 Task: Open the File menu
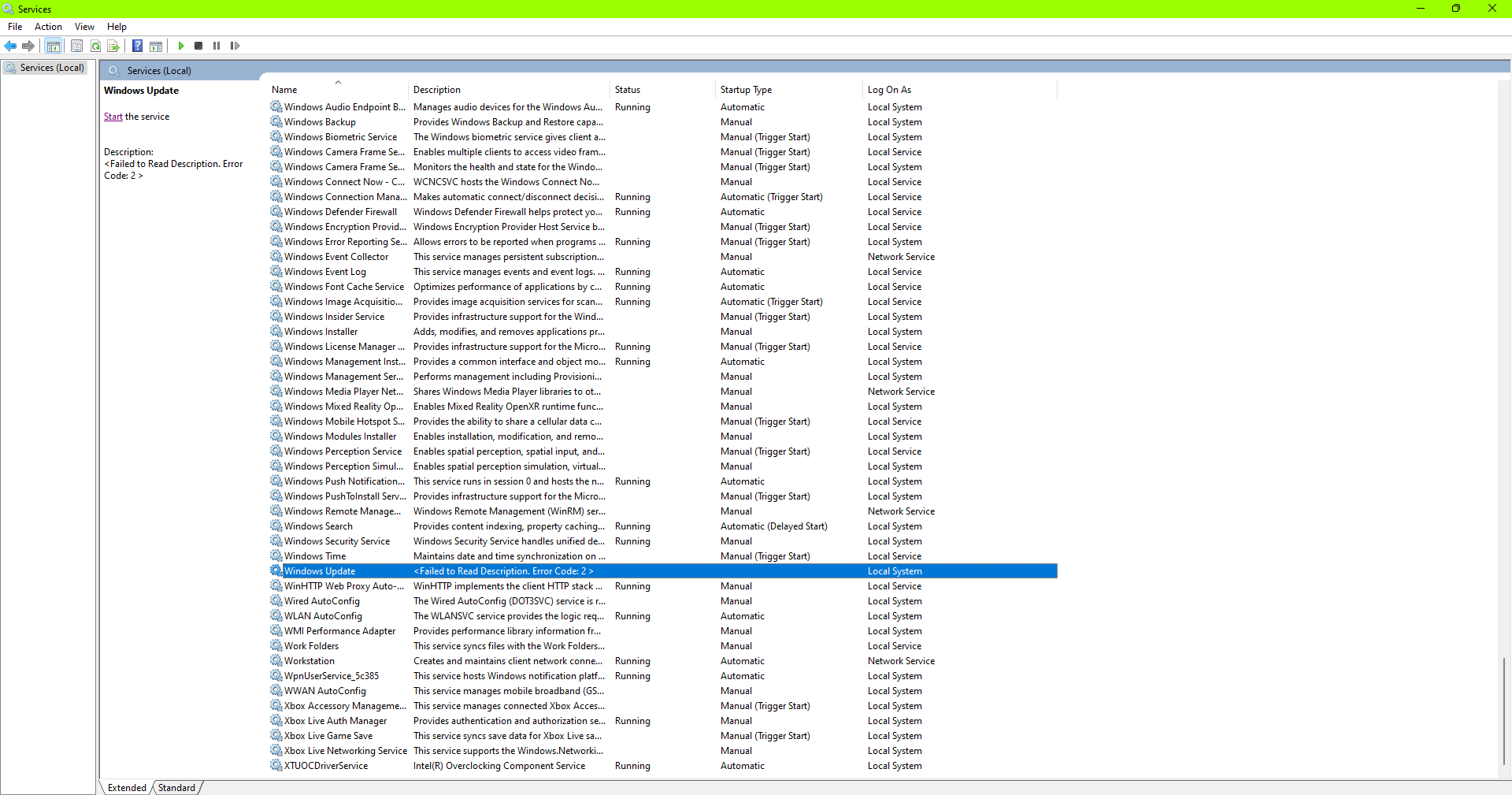tap(15, 27)
